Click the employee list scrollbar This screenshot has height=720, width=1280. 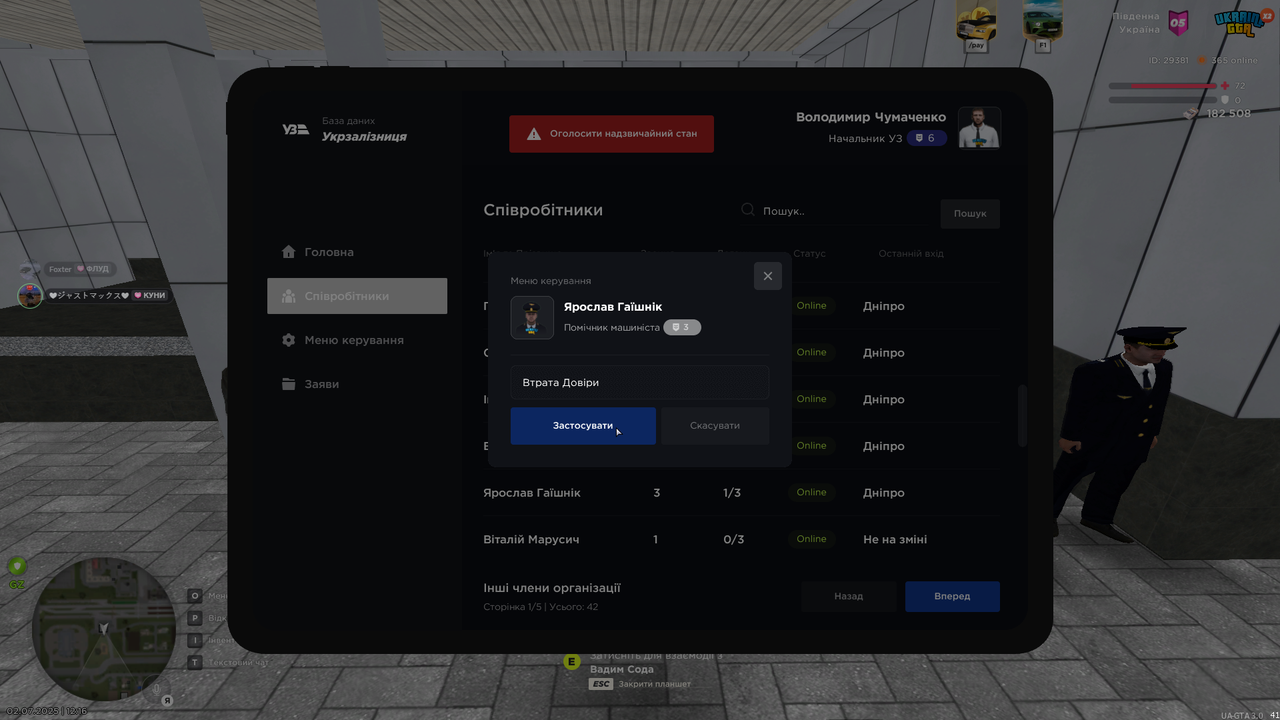[1022, 415]
